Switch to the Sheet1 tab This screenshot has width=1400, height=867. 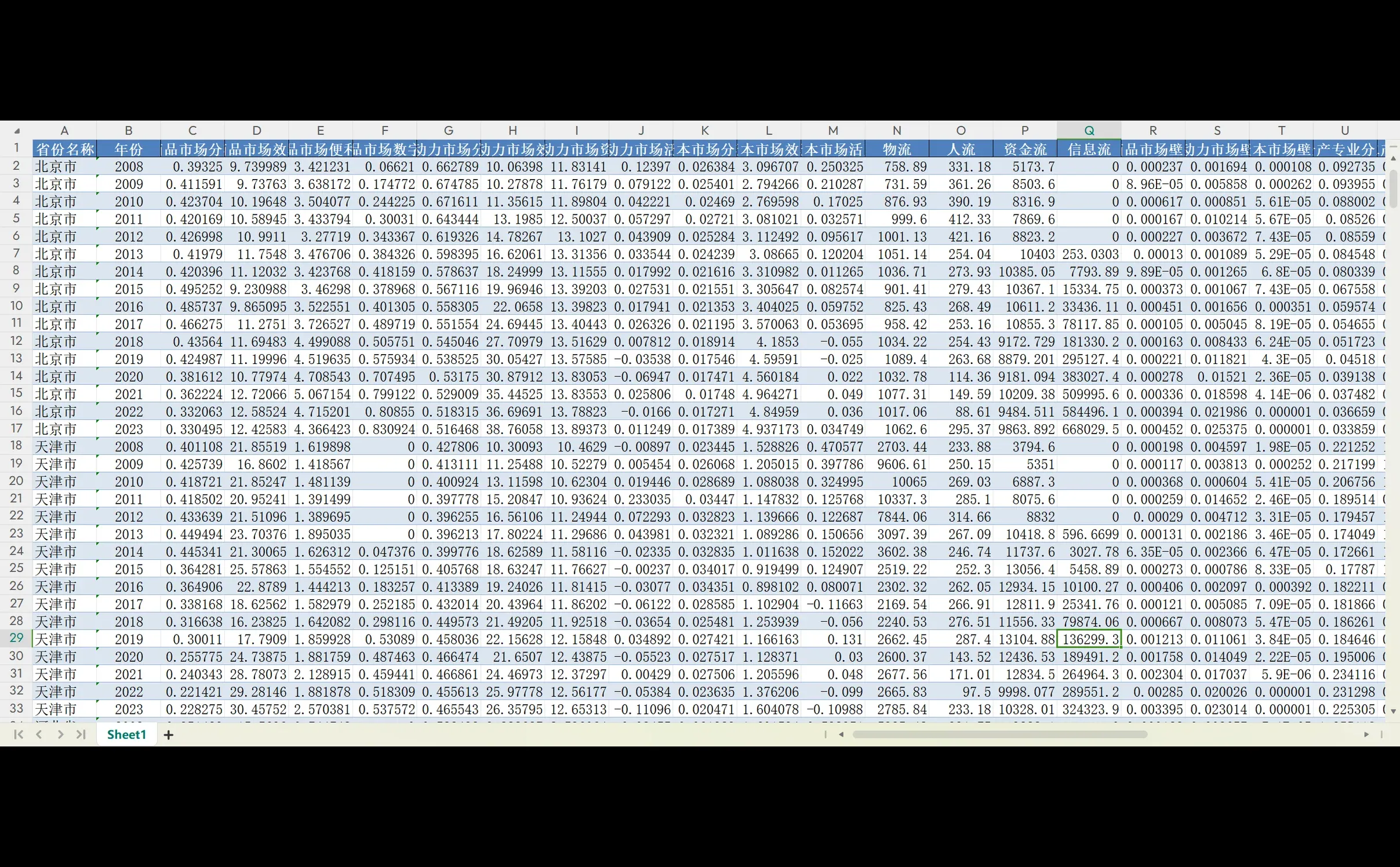tap(126, 734)
